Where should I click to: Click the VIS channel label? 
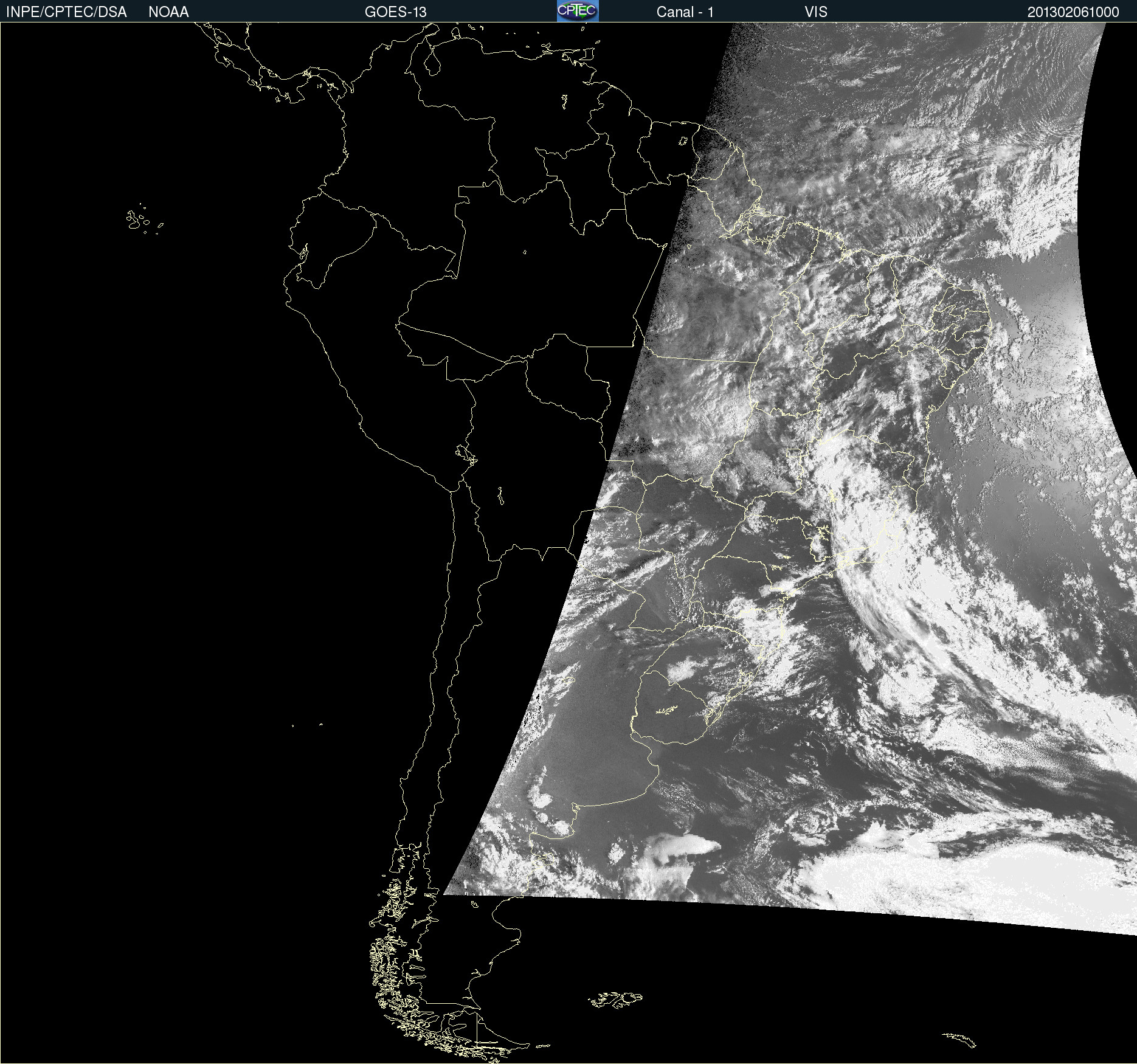tap(816, 12)
